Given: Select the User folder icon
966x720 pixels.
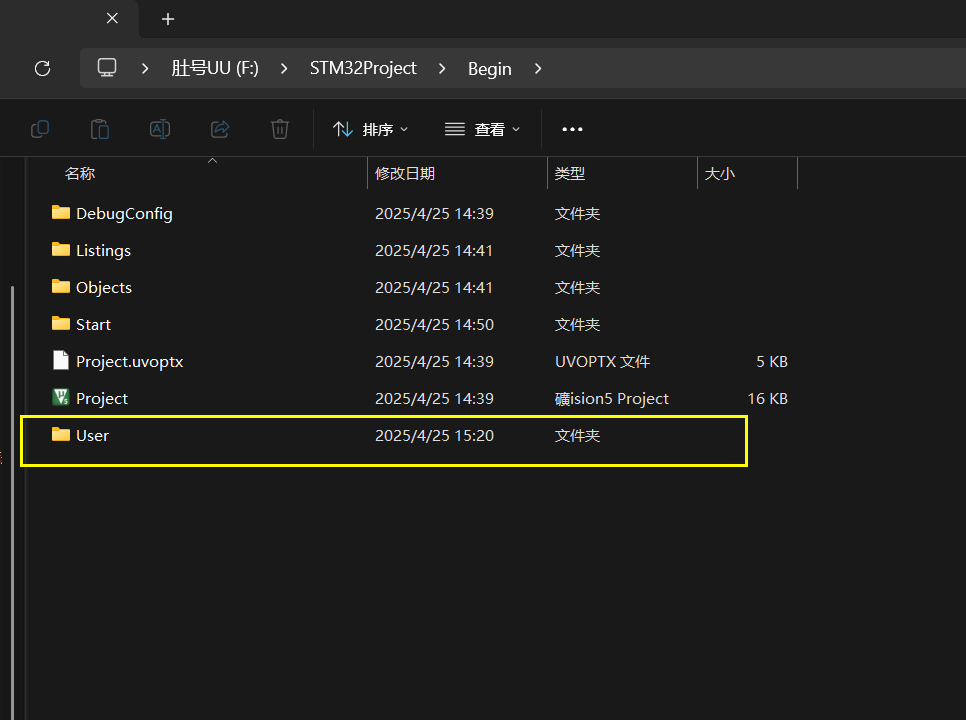Looking at the screenshot, I should click(60, 434).
